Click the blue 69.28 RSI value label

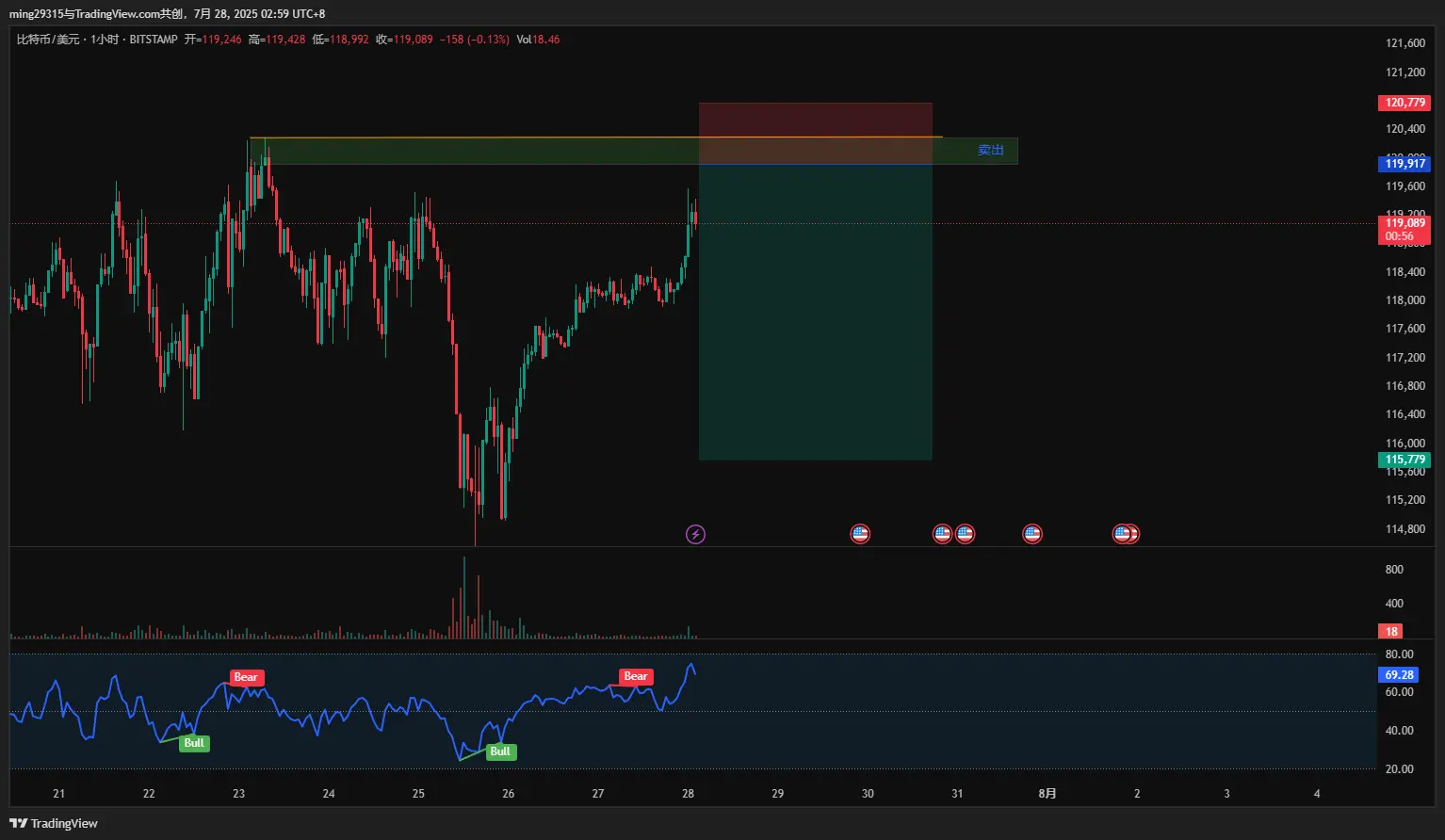click(1400, 674)
